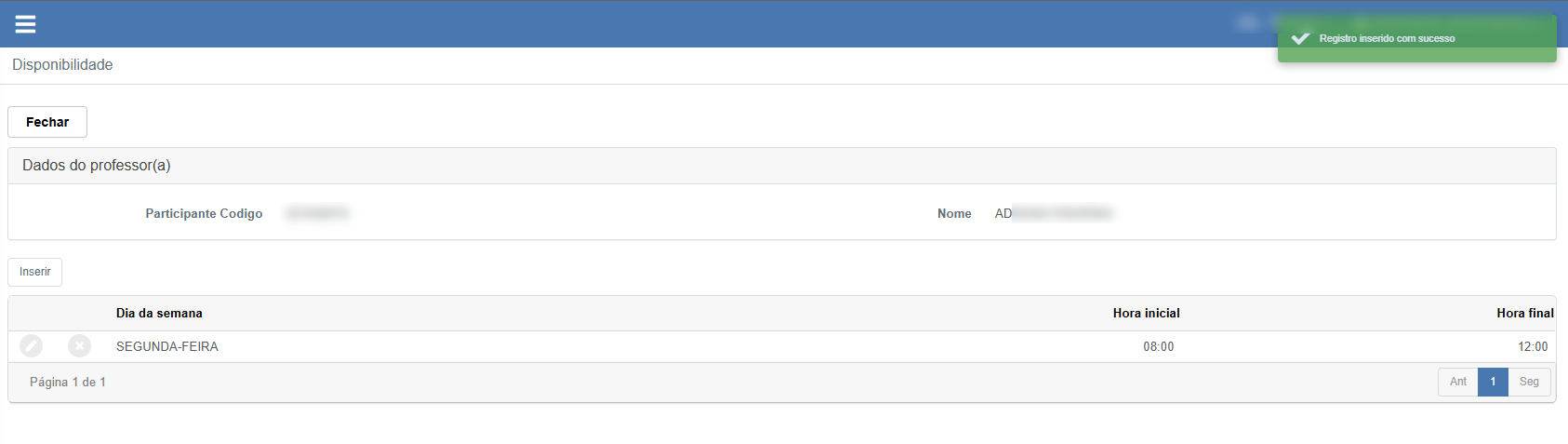The height and width of the screenshot is (444, 1568).
Task: Click the Inserir button
Action: (35, 272)
